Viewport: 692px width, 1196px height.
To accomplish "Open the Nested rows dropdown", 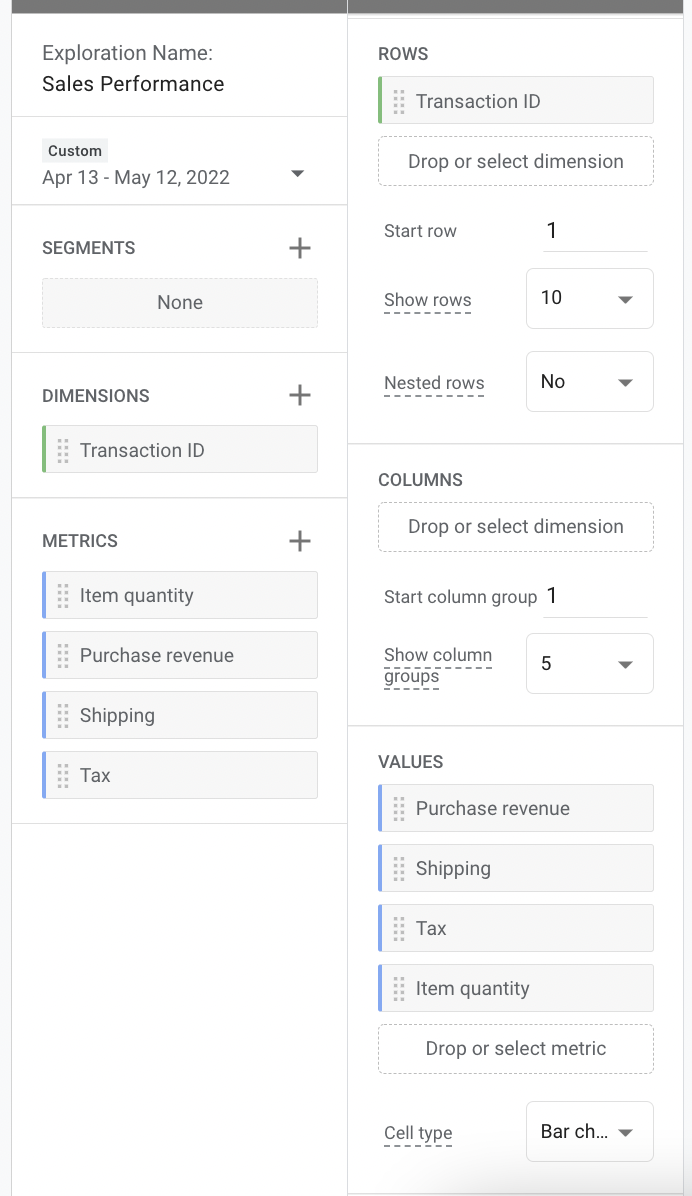I will (x=589, y=381).
